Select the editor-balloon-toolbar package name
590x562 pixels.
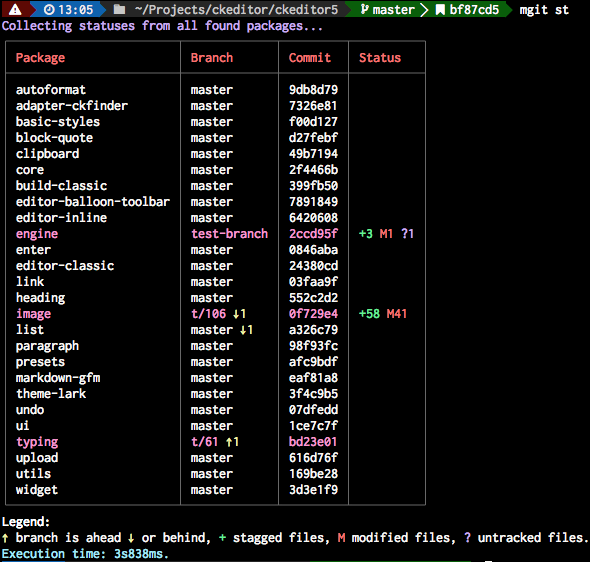coord(93,202)
